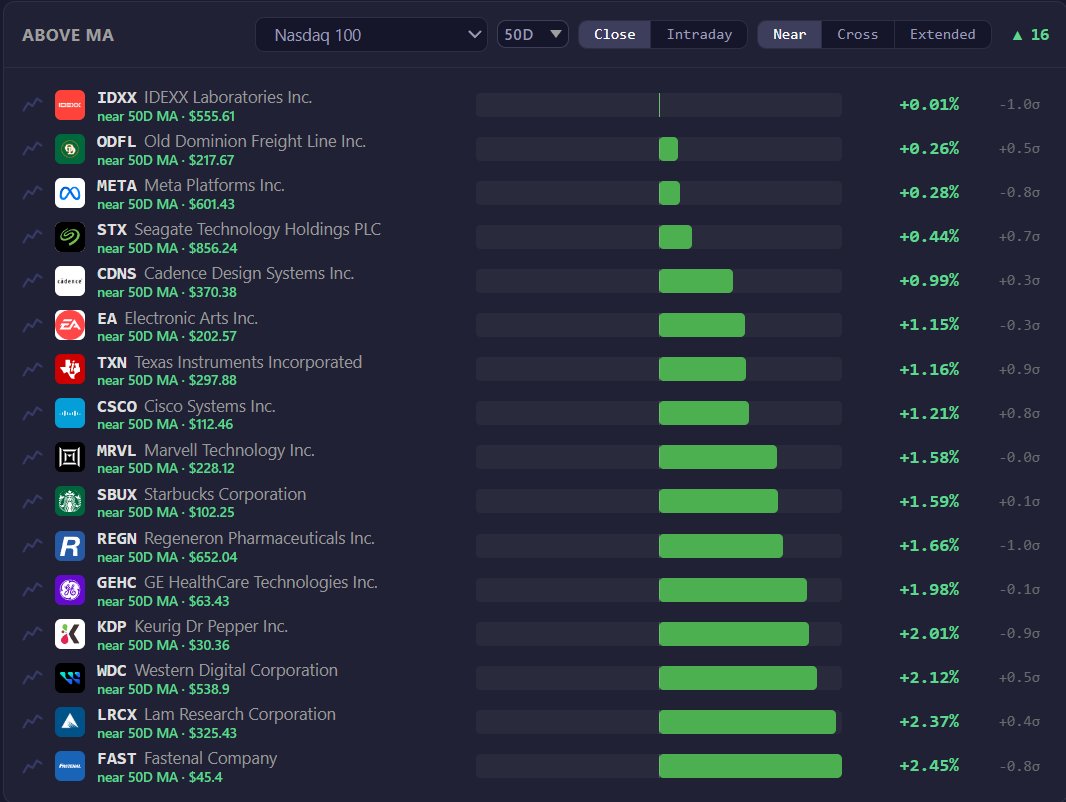Screen dimensions: 1066x802
Task: Click the ABOVE MA panel title
Action: pos(68,35)
